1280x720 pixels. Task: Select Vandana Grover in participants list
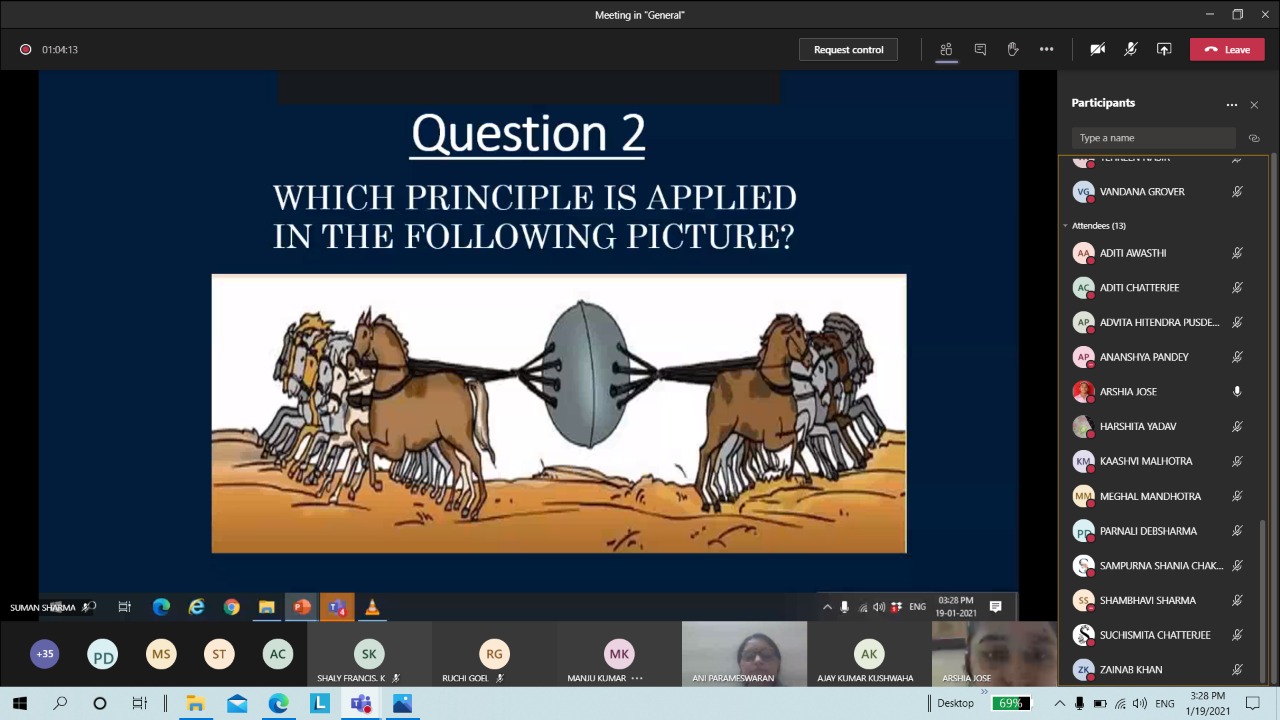[1141, 192]
